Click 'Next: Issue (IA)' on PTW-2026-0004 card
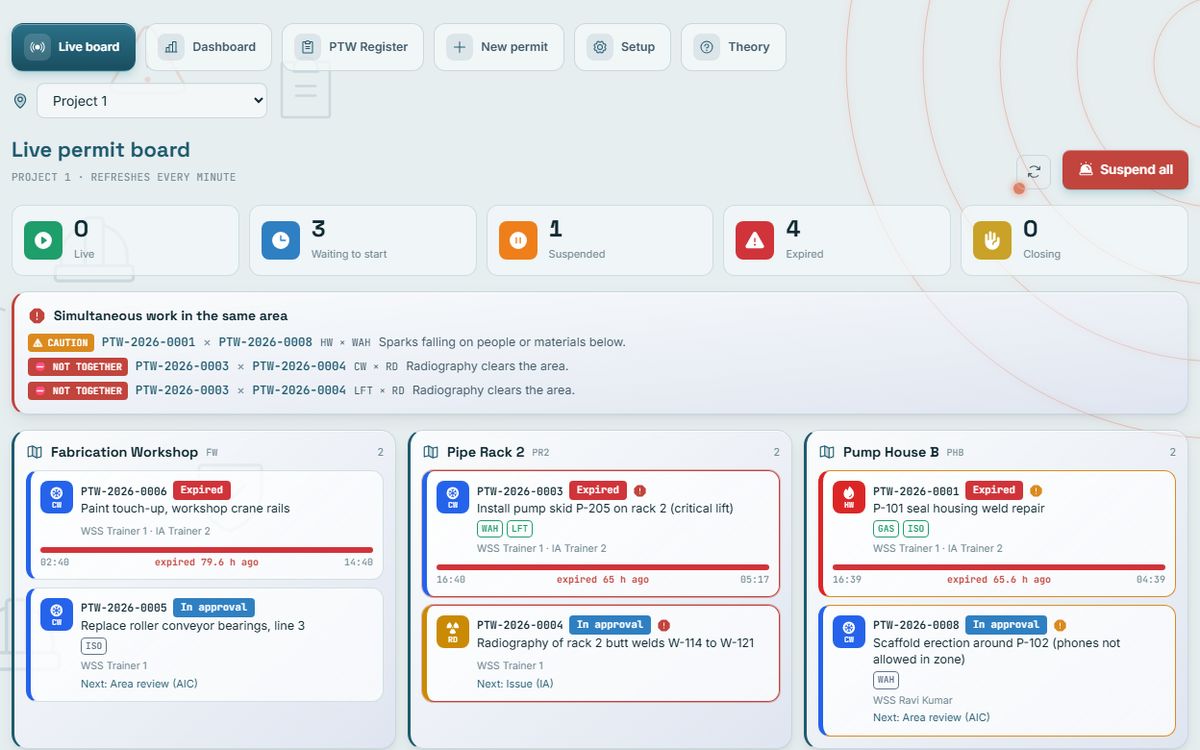 coord(515,684)
